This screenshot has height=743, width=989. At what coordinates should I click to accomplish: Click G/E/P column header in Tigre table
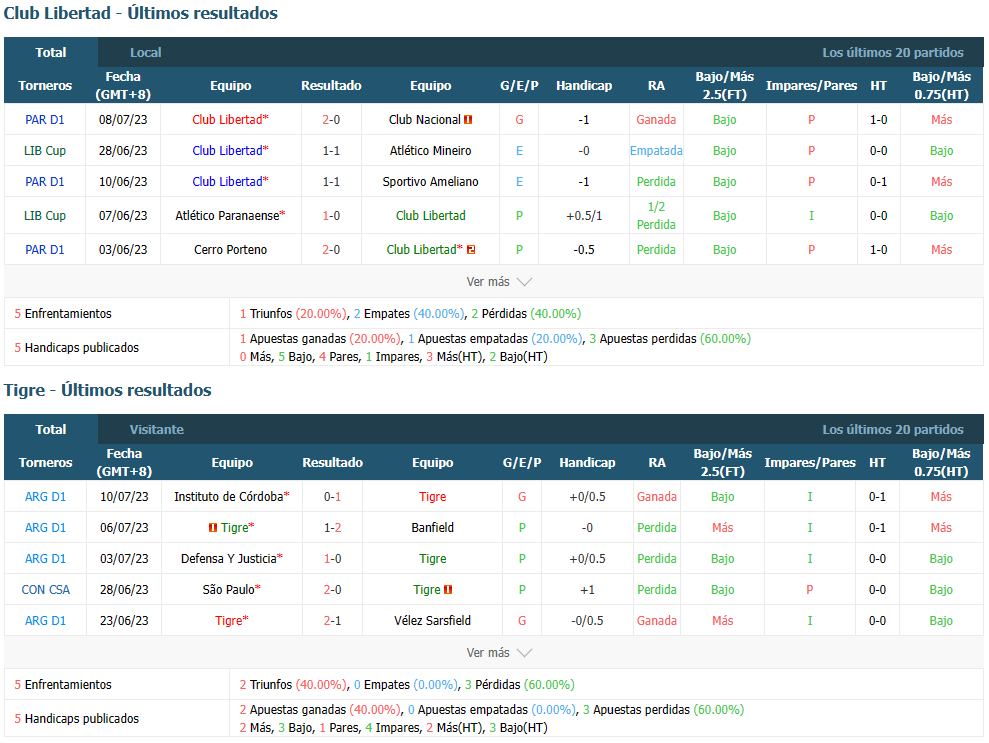pos(522,462)
